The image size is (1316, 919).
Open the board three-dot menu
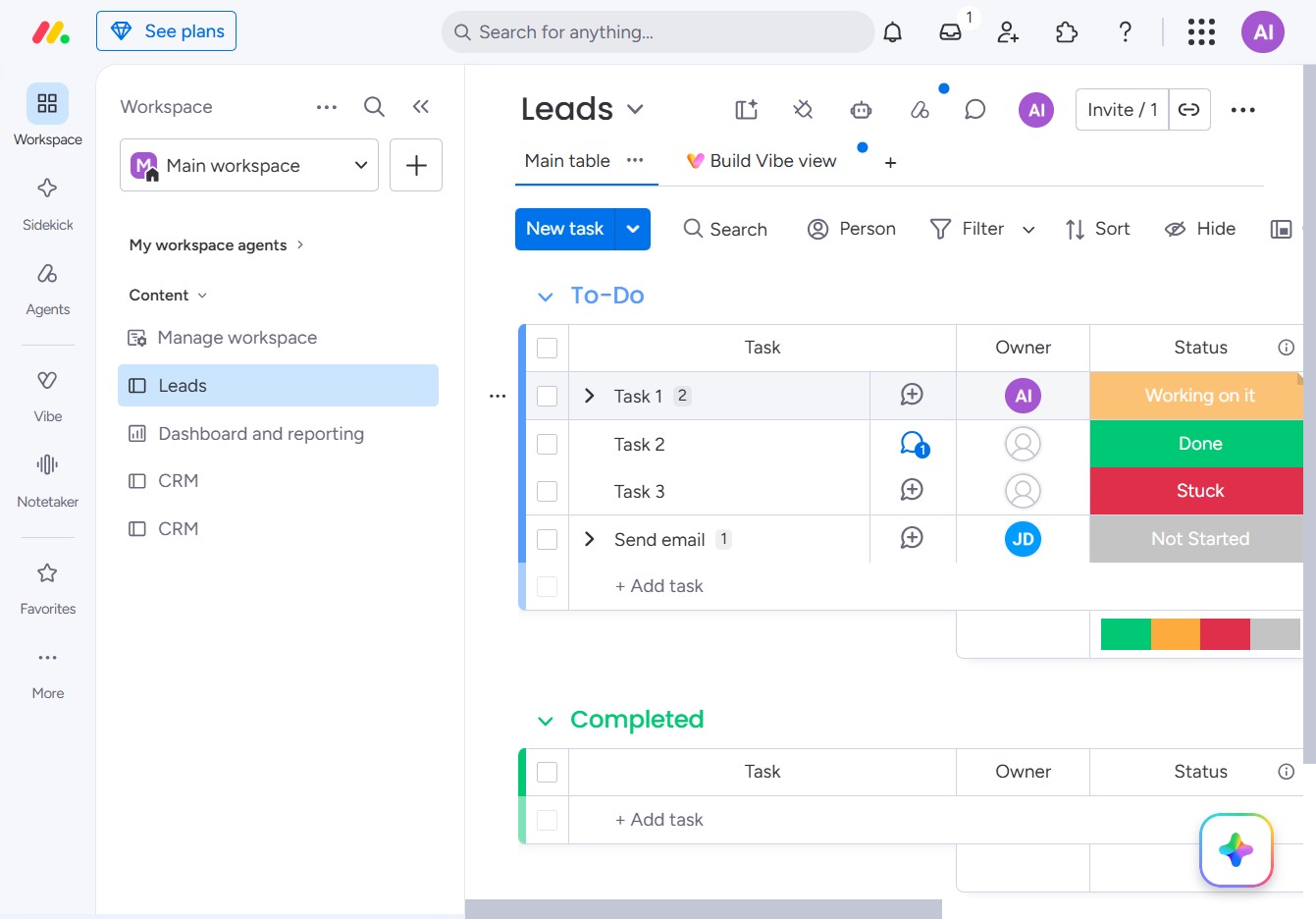point(1242,110)
